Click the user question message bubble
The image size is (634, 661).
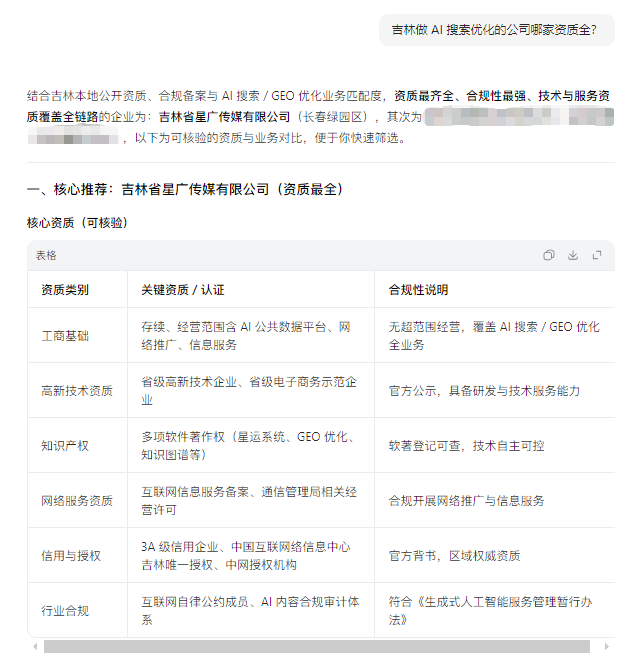494,30
